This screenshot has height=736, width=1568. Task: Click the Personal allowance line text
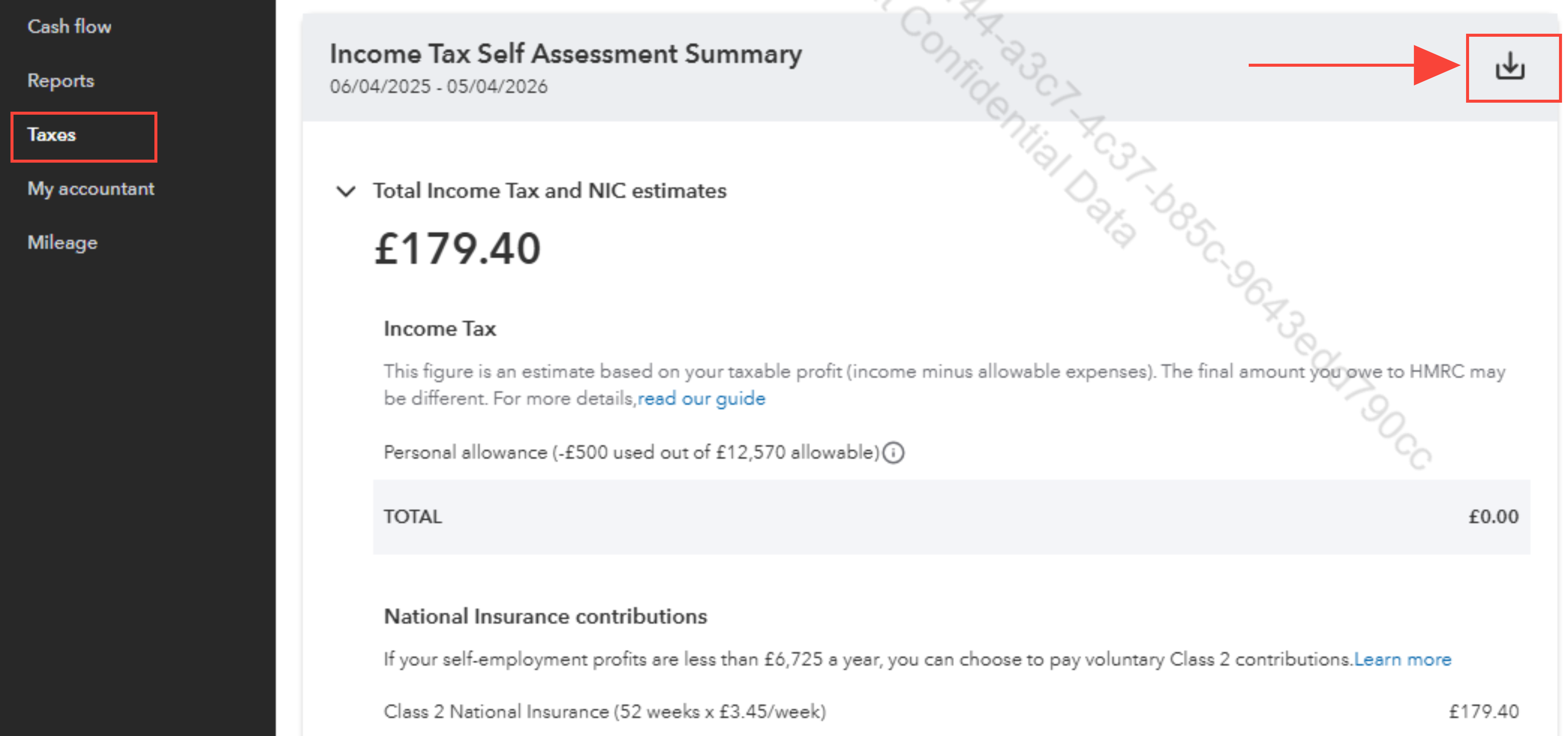click(631, 453)
